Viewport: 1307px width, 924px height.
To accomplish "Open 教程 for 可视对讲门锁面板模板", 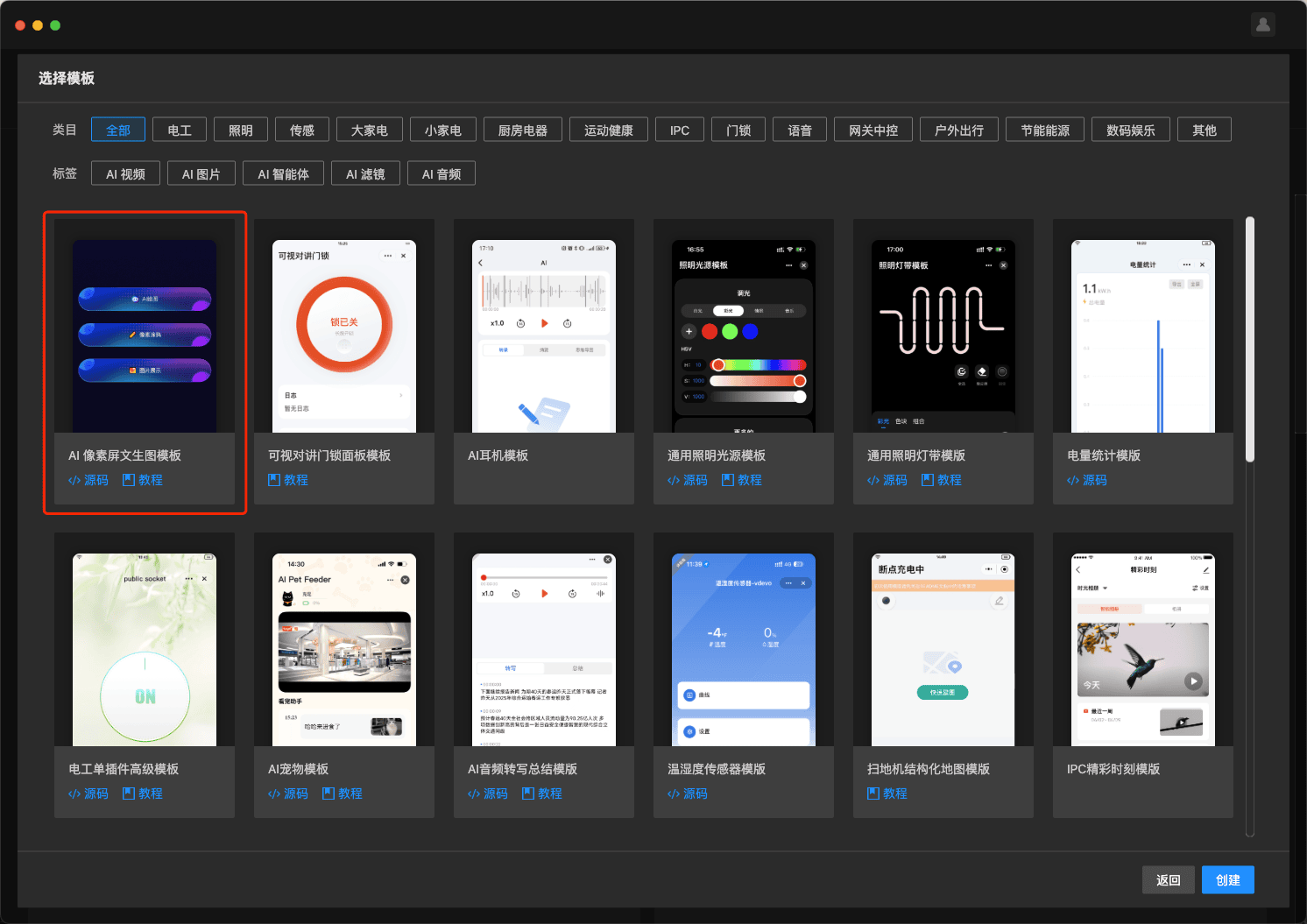I will [288, 480].
